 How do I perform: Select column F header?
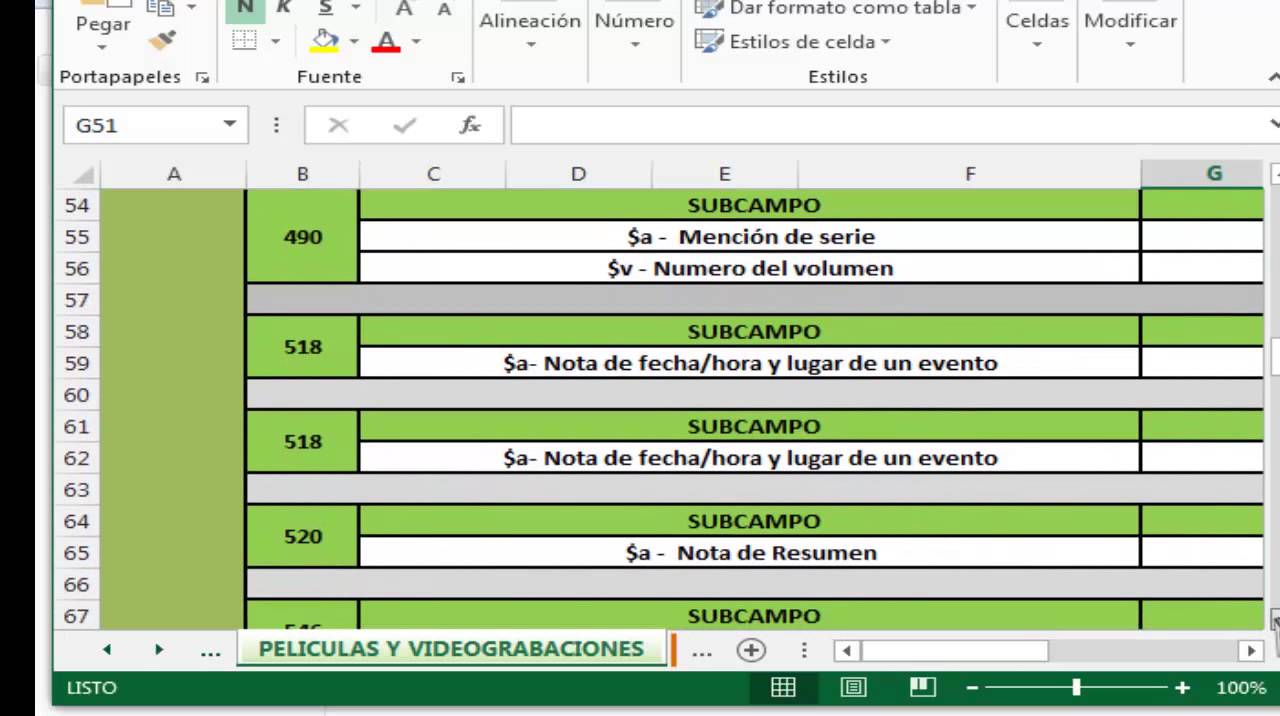tap(969, 174)
